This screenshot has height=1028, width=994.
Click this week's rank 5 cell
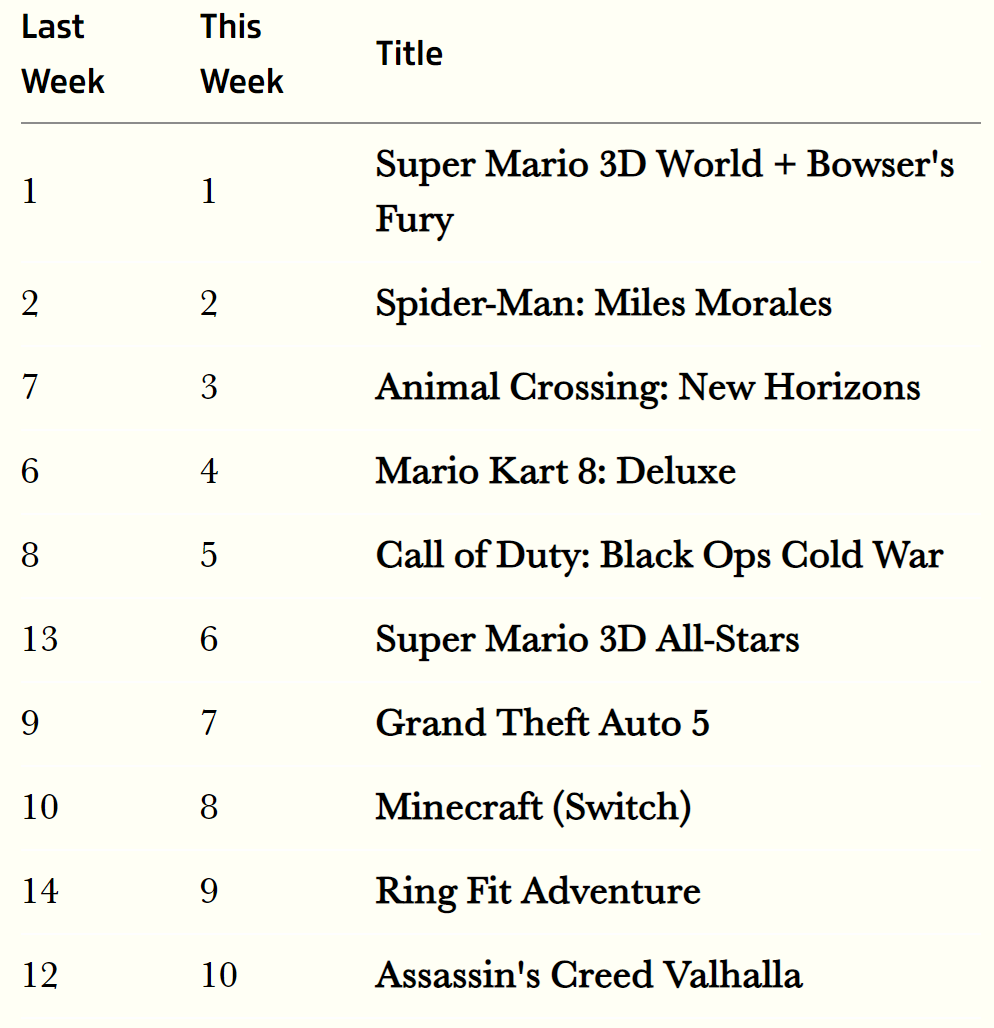209,555
